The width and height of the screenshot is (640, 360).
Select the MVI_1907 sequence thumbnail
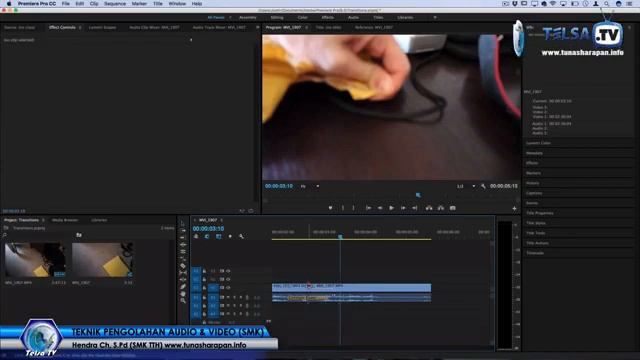pyautogui.click(x=102, y=260)
